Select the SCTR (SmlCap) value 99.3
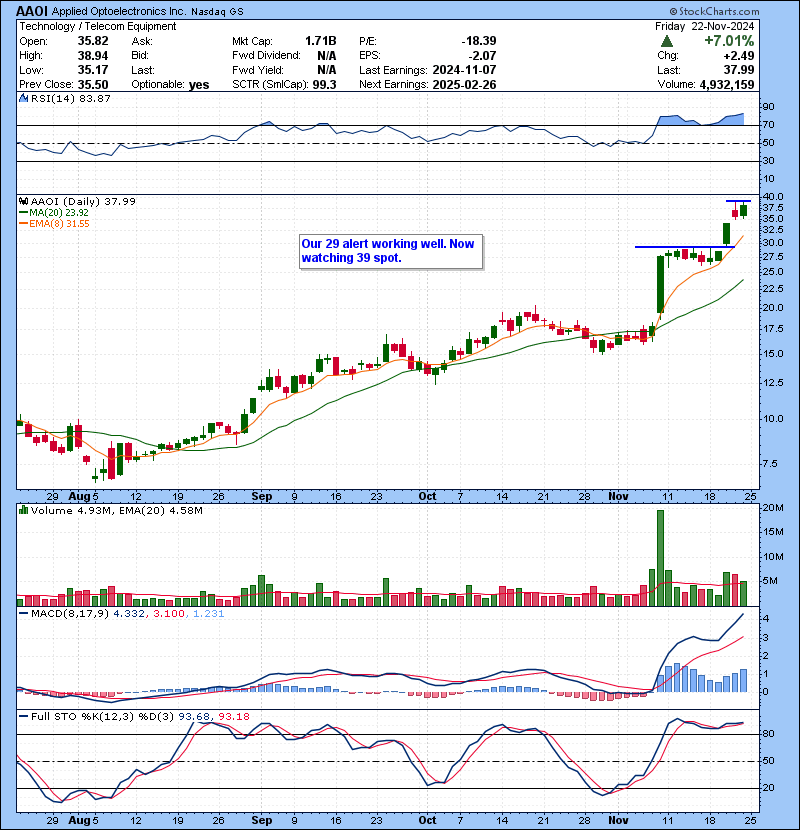Screen dimensions: 800x830 pyautogui.click(x=324, y=85)
